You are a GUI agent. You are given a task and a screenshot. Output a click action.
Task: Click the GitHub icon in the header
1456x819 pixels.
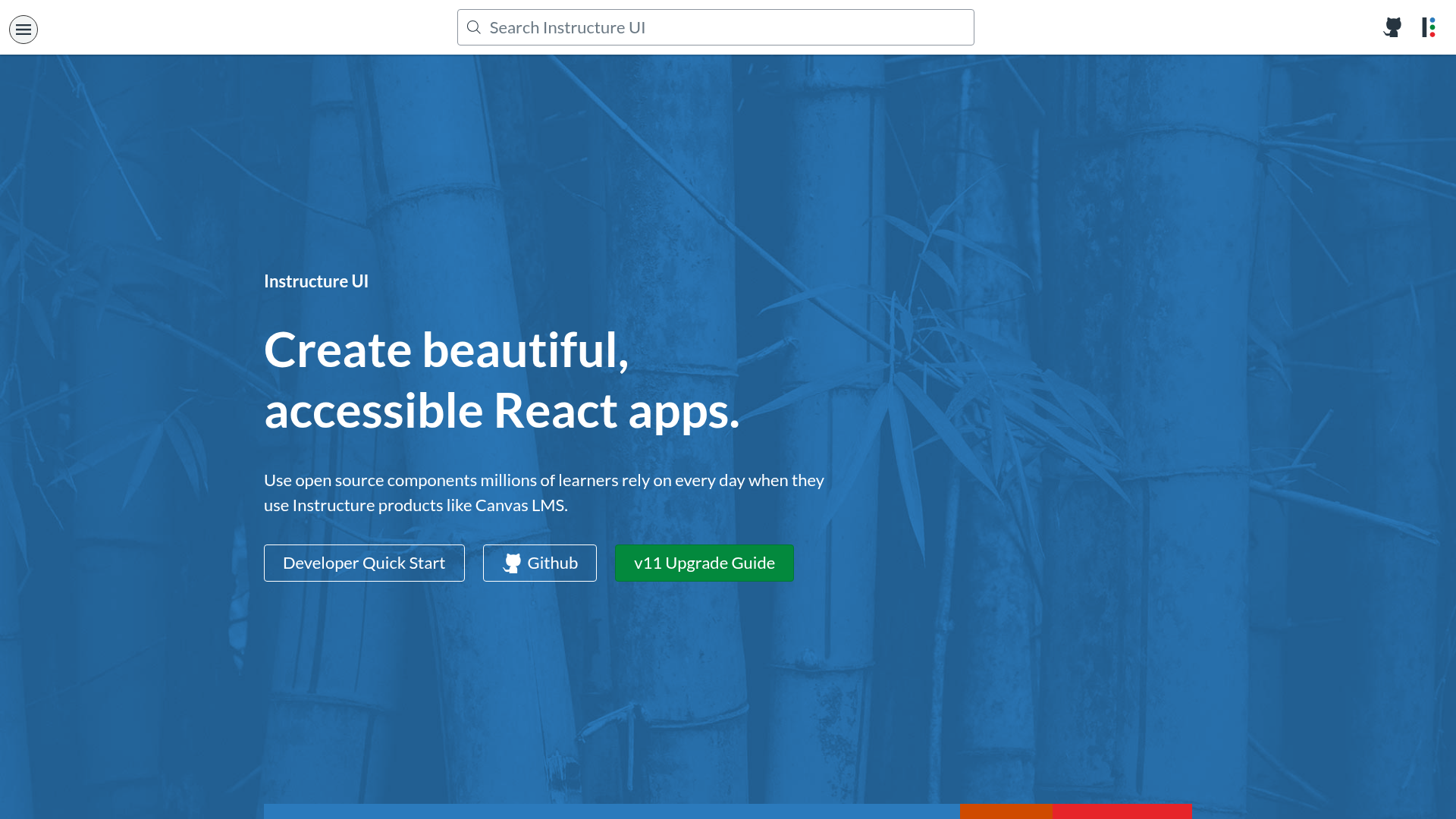pos(1392,27)
